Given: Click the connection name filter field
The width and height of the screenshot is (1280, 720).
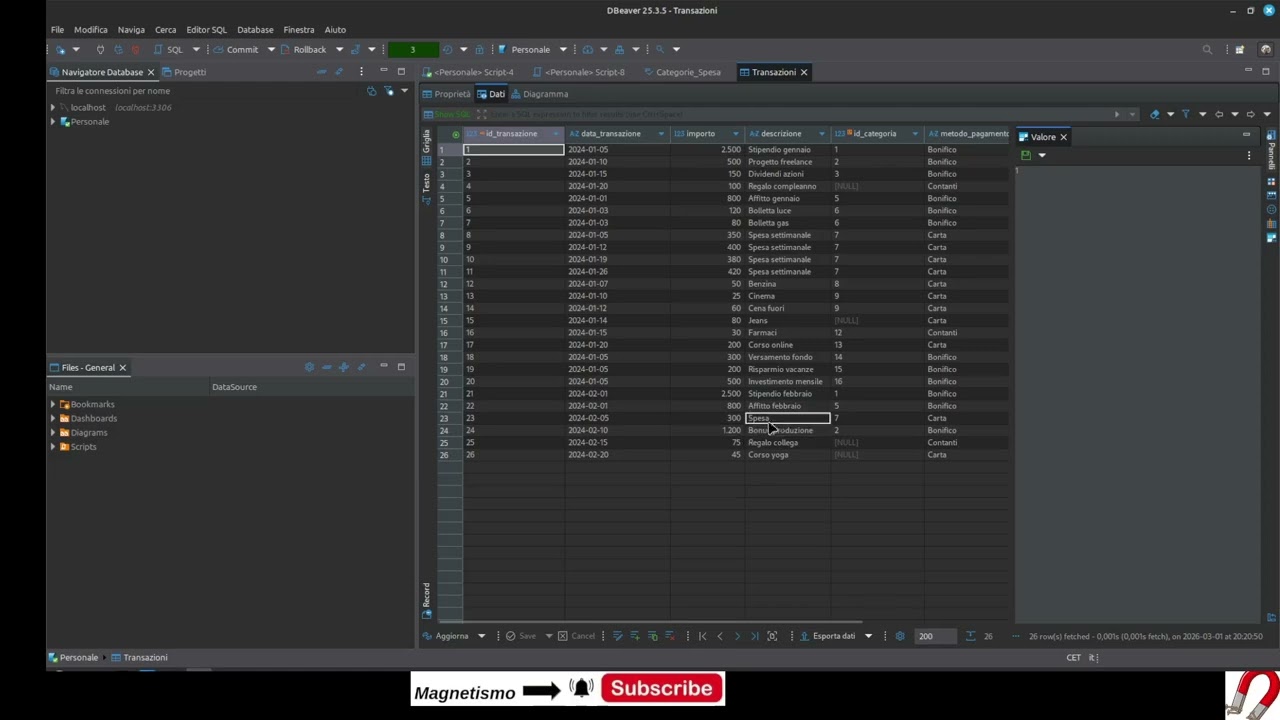Looking at the screenshot, I should (x=205, y=91).
